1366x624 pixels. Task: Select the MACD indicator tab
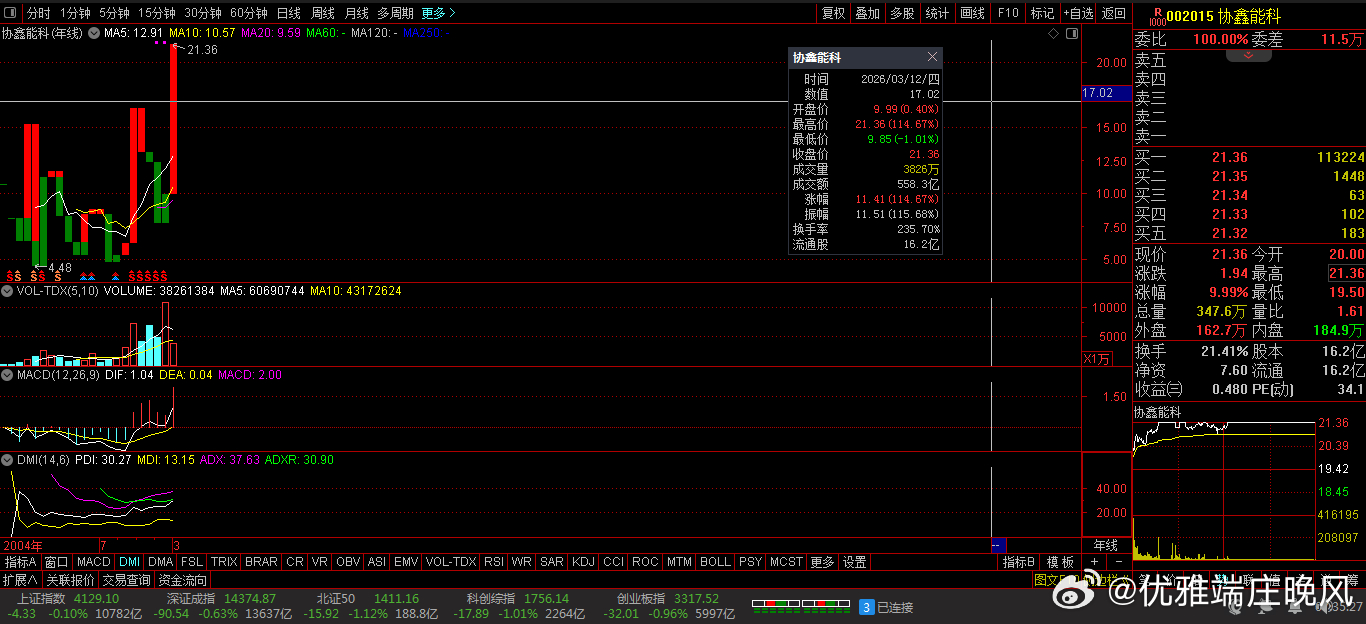(x=94, y=562)
